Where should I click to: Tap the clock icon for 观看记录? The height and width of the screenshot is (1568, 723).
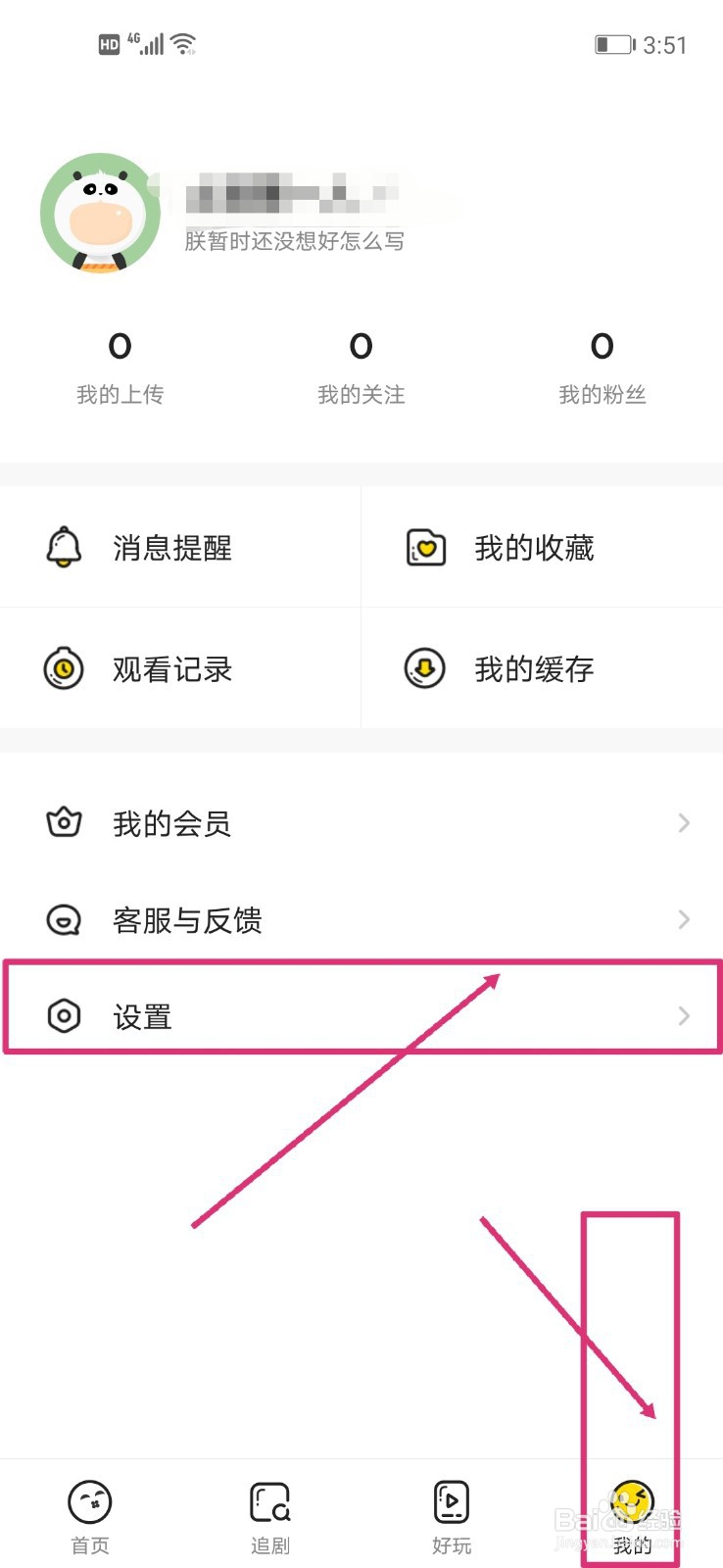pyautogui.click(x=64, y=668)
